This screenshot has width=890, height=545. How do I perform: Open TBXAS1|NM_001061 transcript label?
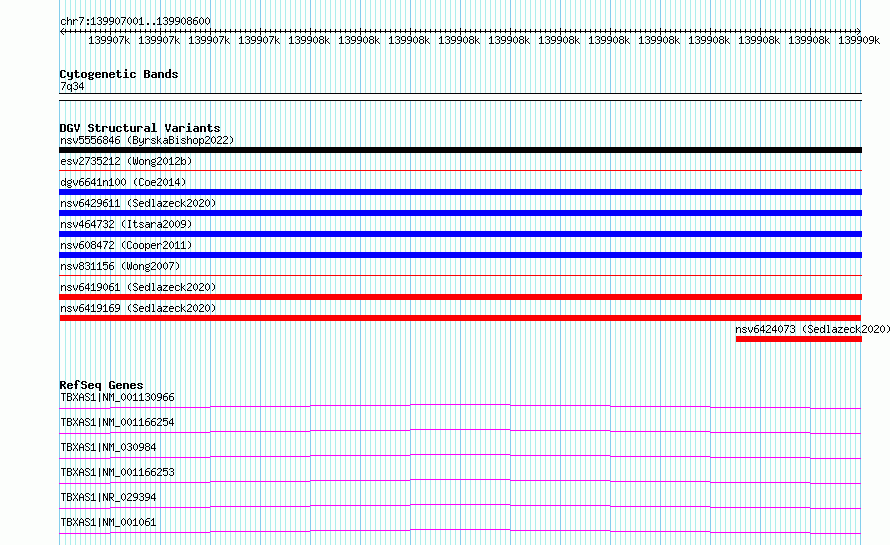[108, 522]
